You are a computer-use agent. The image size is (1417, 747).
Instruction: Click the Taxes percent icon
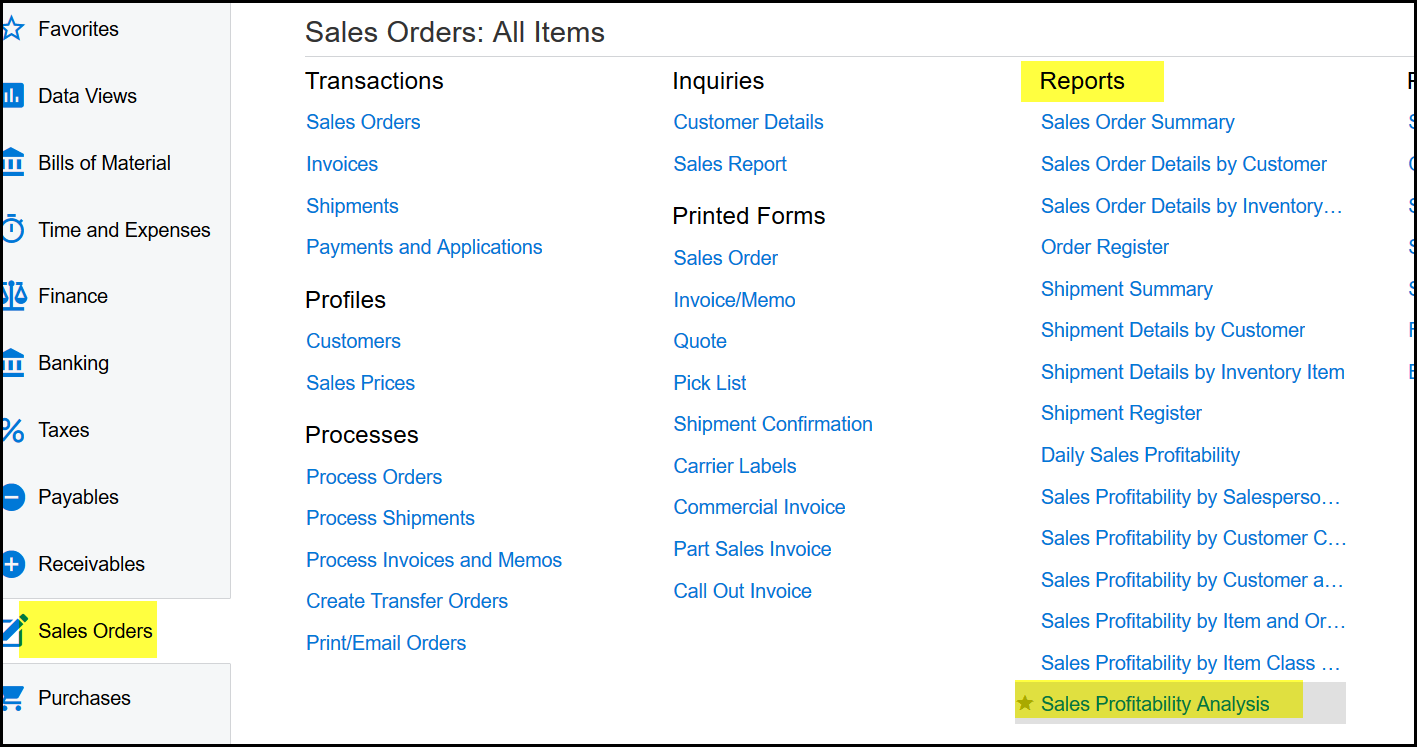coord(12,430)
